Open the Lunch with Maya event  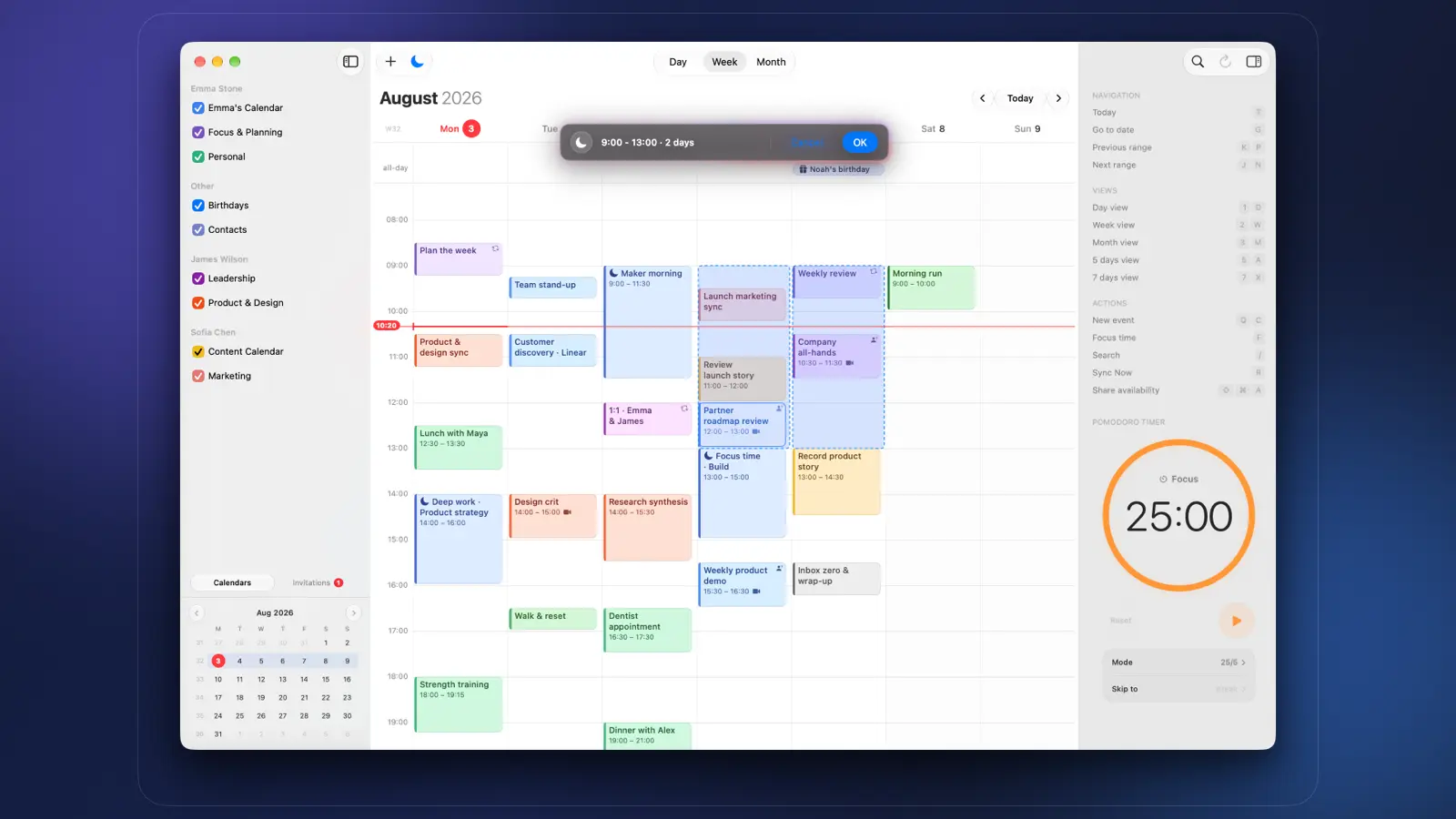click(459, 448)
